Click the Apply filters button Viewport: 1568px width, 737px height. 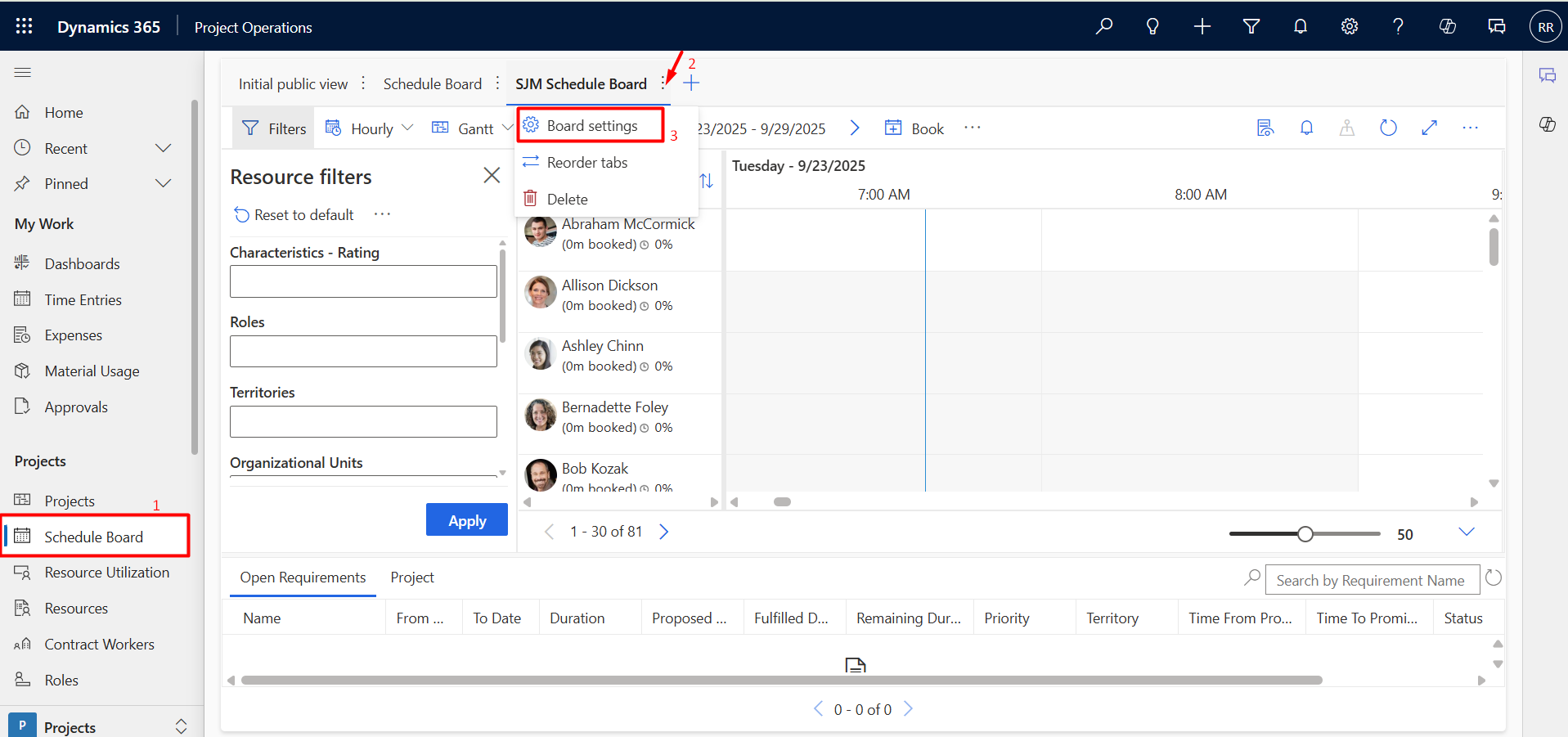(x=467, y=520)
